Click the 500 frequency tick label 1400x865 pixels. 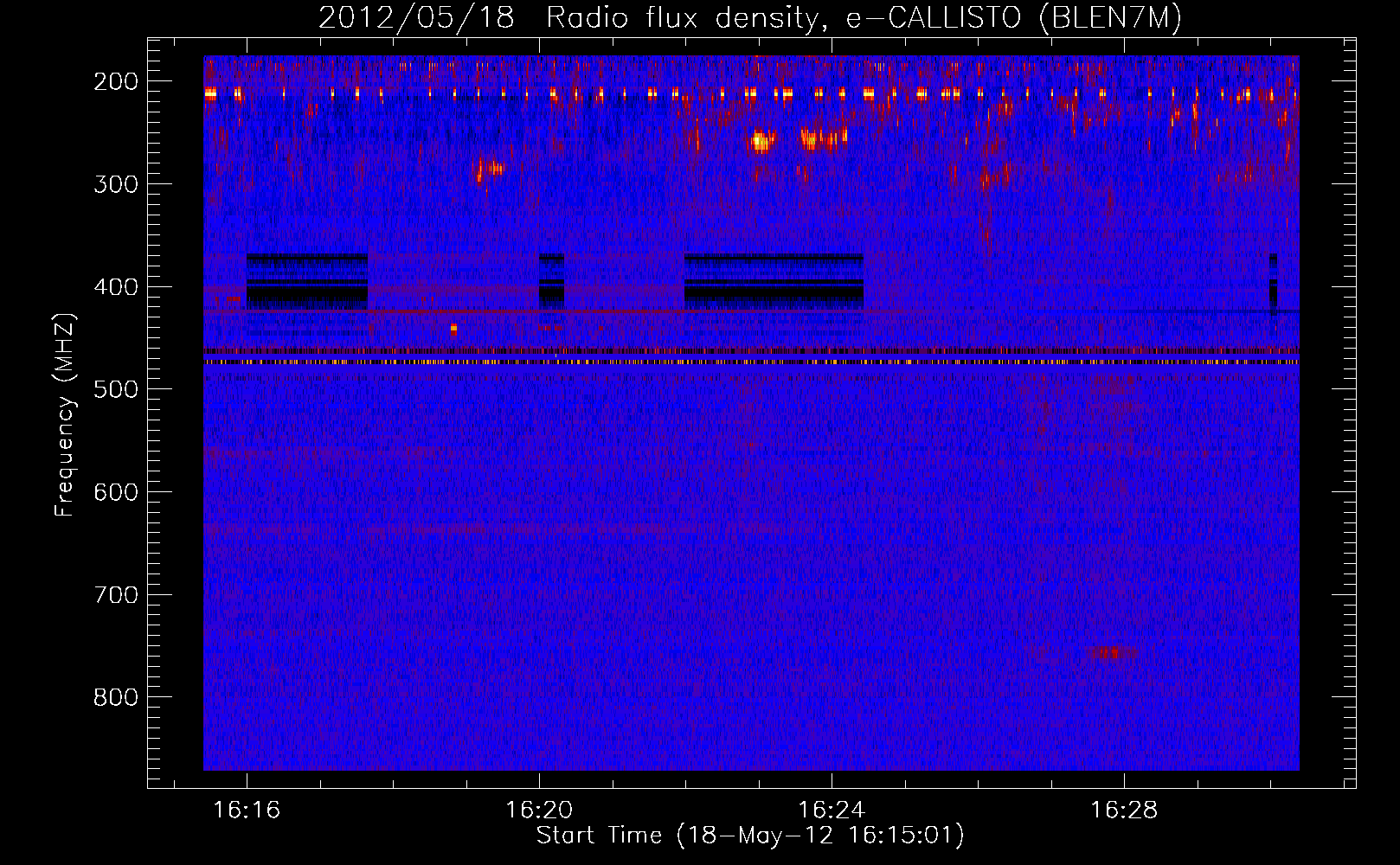click(x=116, y=390)
